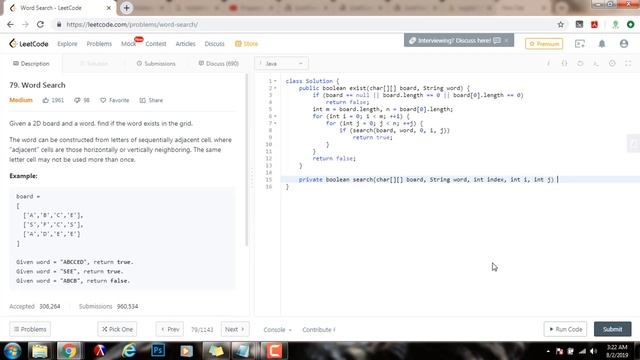Click the Pick One button

click(x=117, y=329)
